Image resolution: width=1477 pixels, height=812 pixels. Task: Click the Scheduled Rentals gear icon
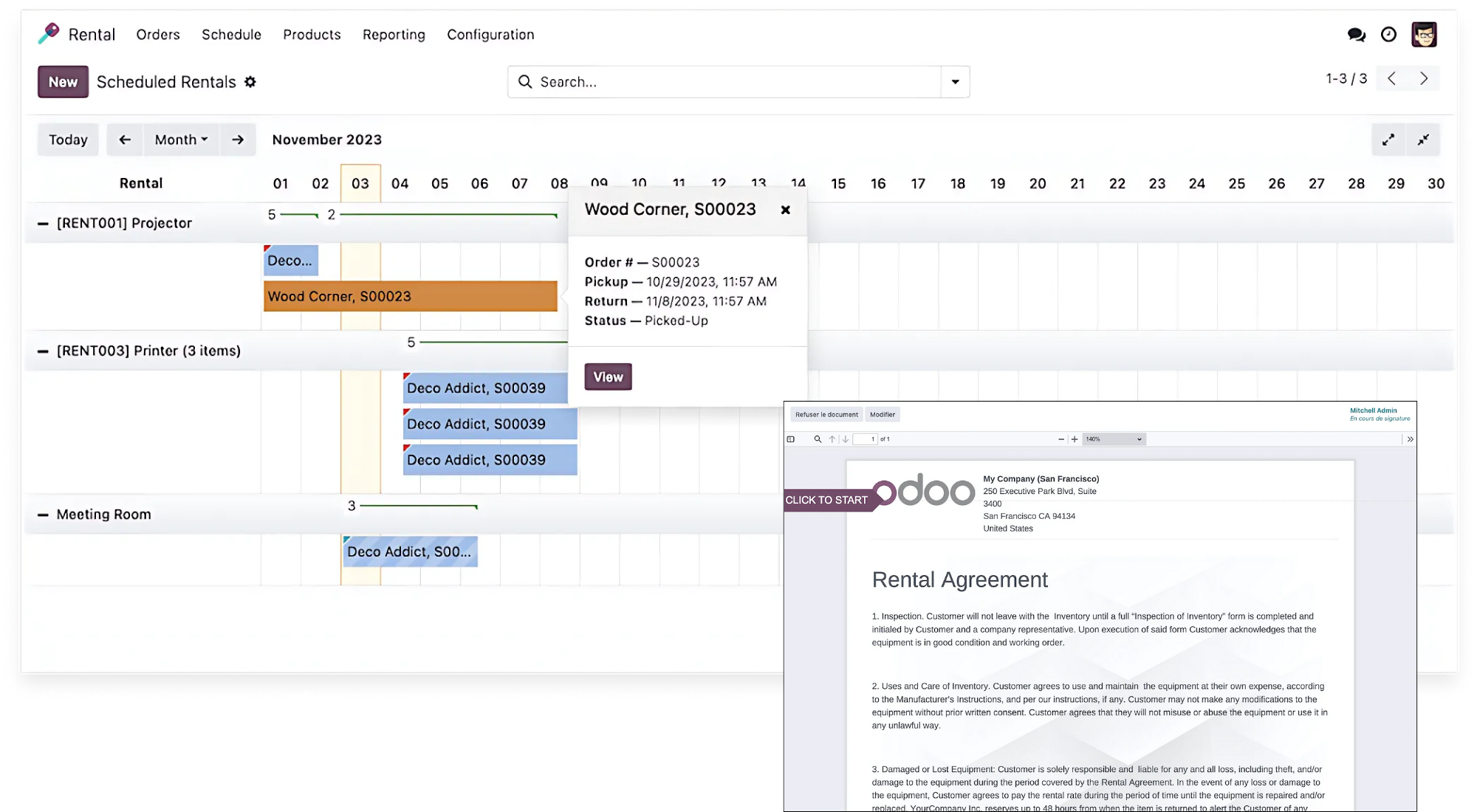point(250,82)
